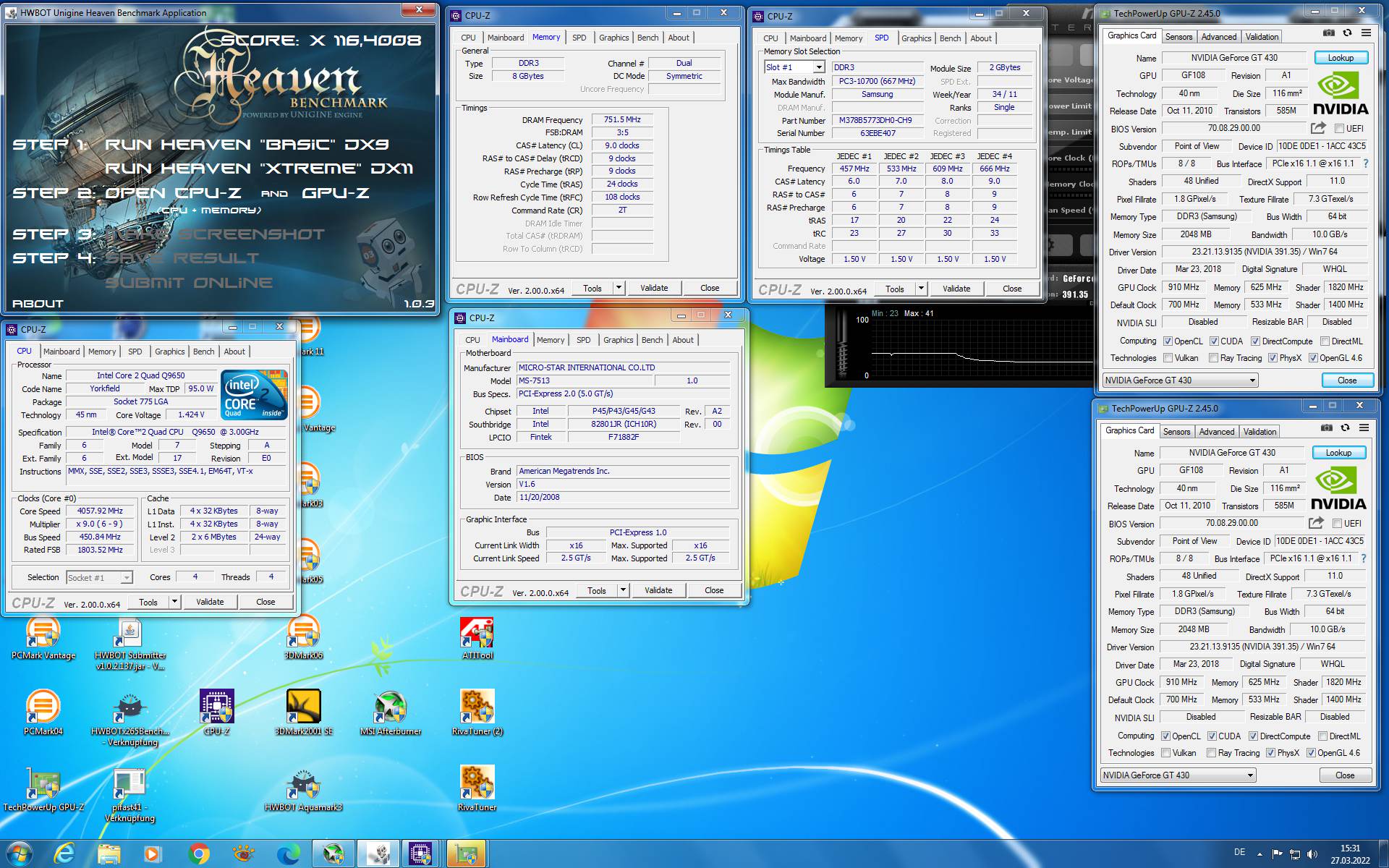Open the hamburger menu in lower GPU-Z window
This screenshot has height=868, width=1389.
(1364, 427)
